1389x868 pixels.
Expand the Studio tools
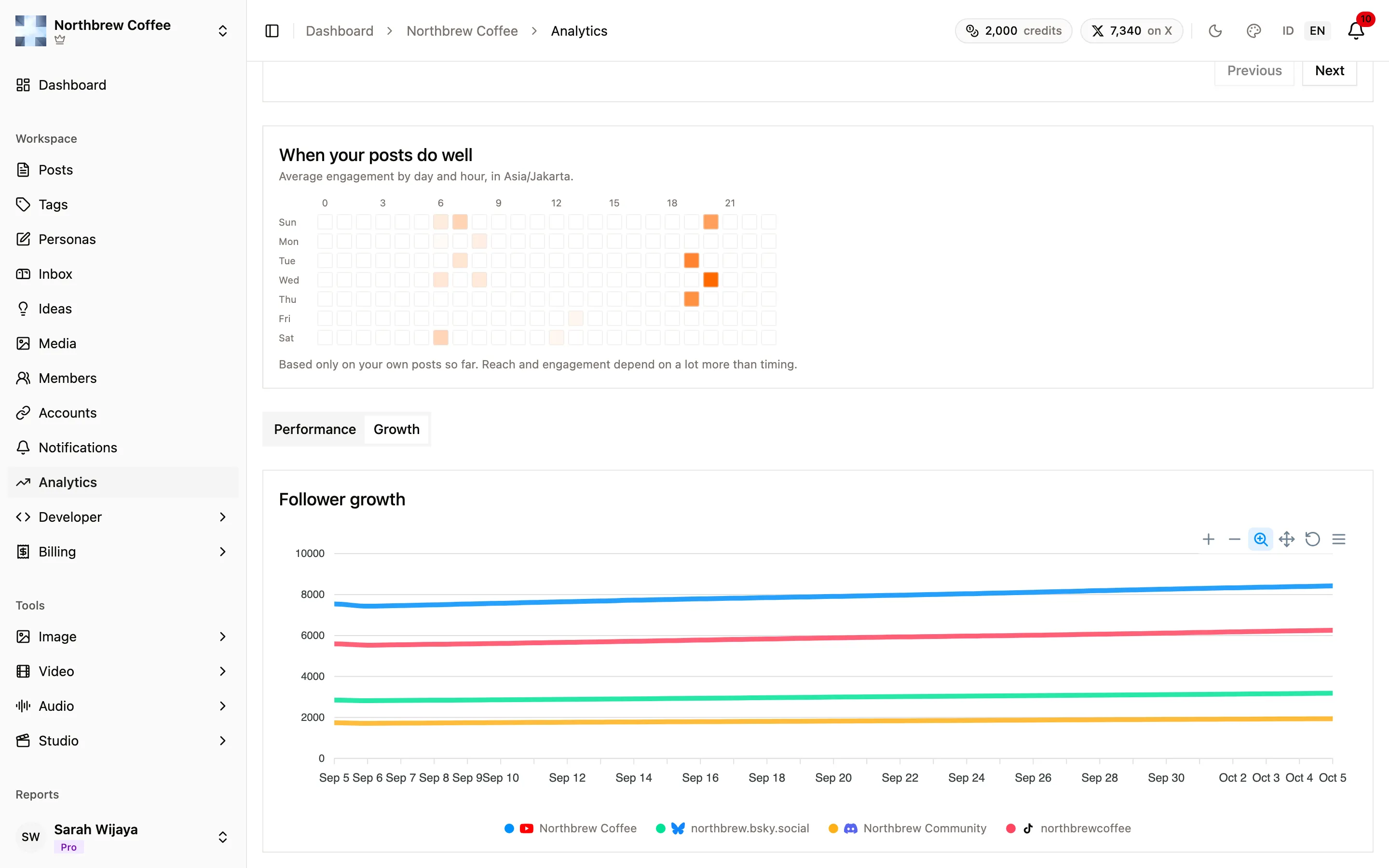click(123, 741)
